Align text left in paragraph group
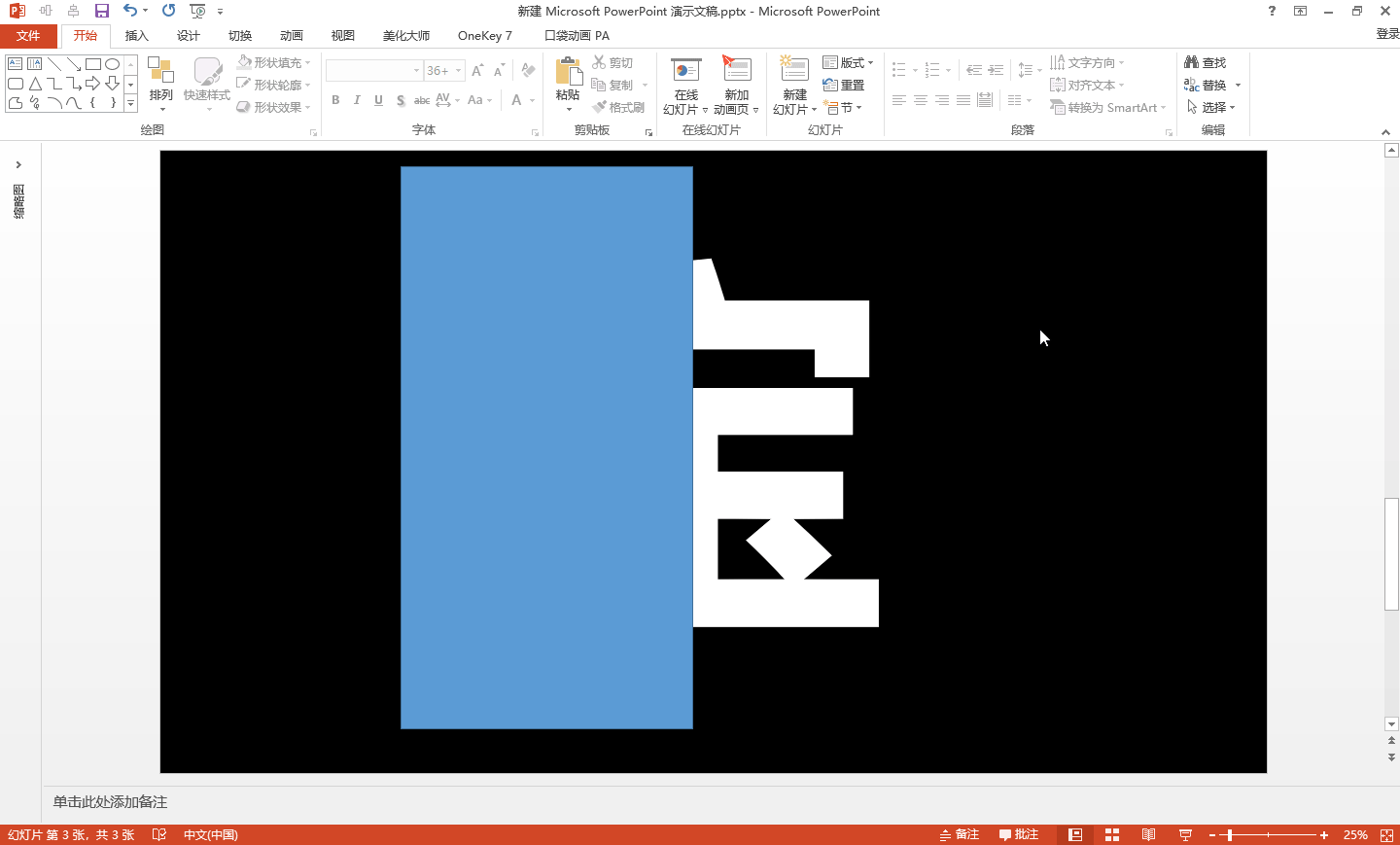 click(x=898, y=100)
